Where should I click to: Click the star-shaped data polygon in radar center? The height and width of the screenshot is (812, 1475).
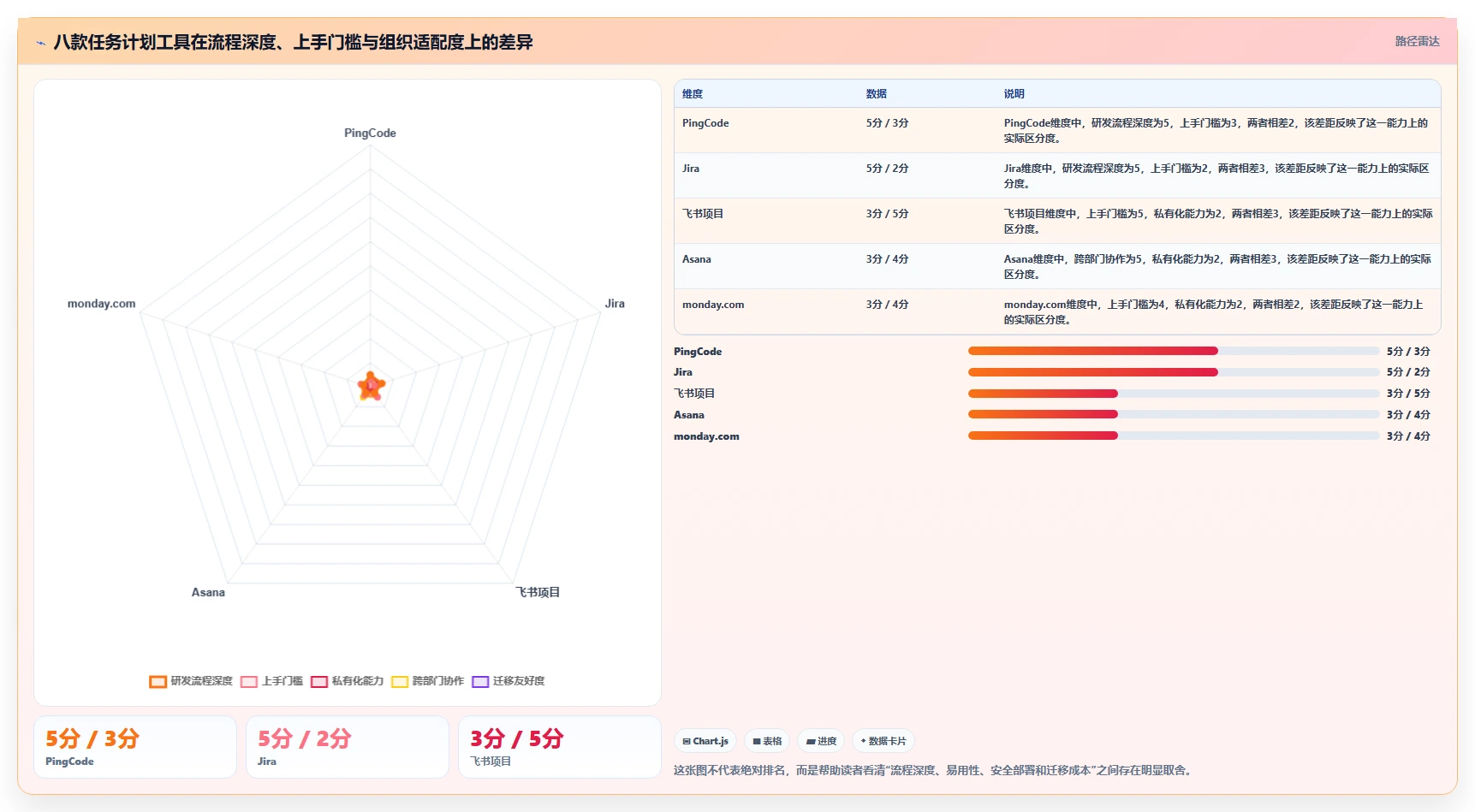point(371,386)
